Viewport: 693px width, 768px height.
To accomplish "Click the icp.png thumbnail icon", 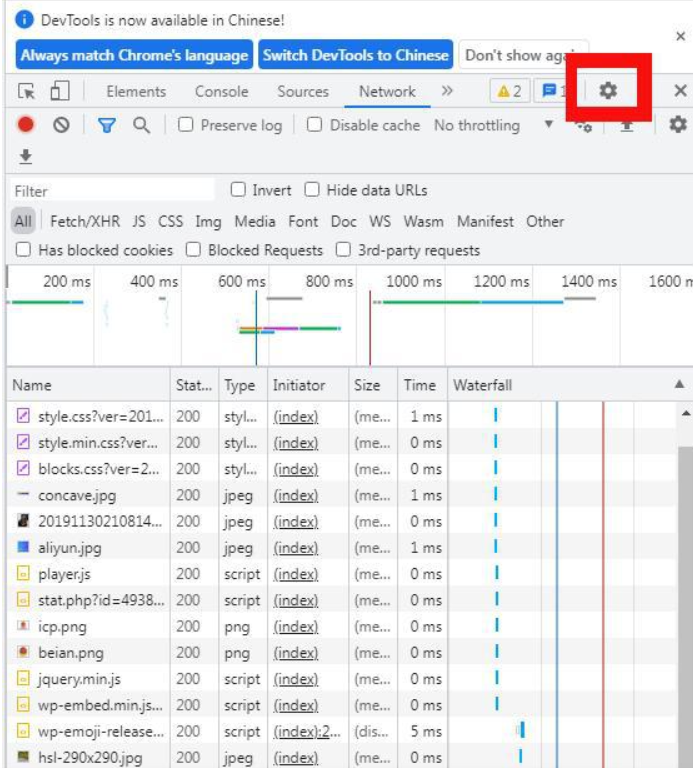I will (23, 625).
